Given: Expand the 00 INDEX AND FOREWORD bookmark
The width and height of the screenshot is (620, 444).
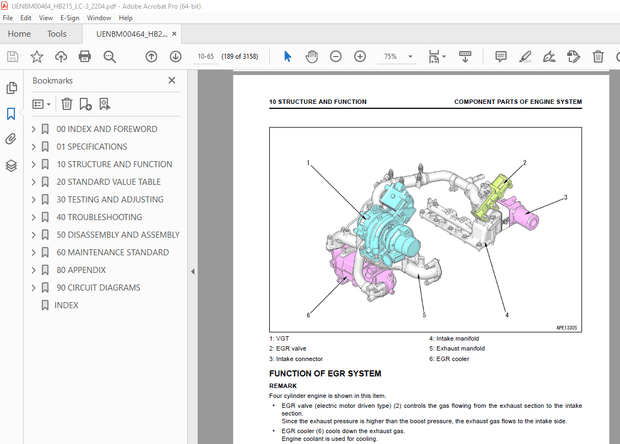Looking at the screenshot, I should pyautogui.click(x=34, y=129).
